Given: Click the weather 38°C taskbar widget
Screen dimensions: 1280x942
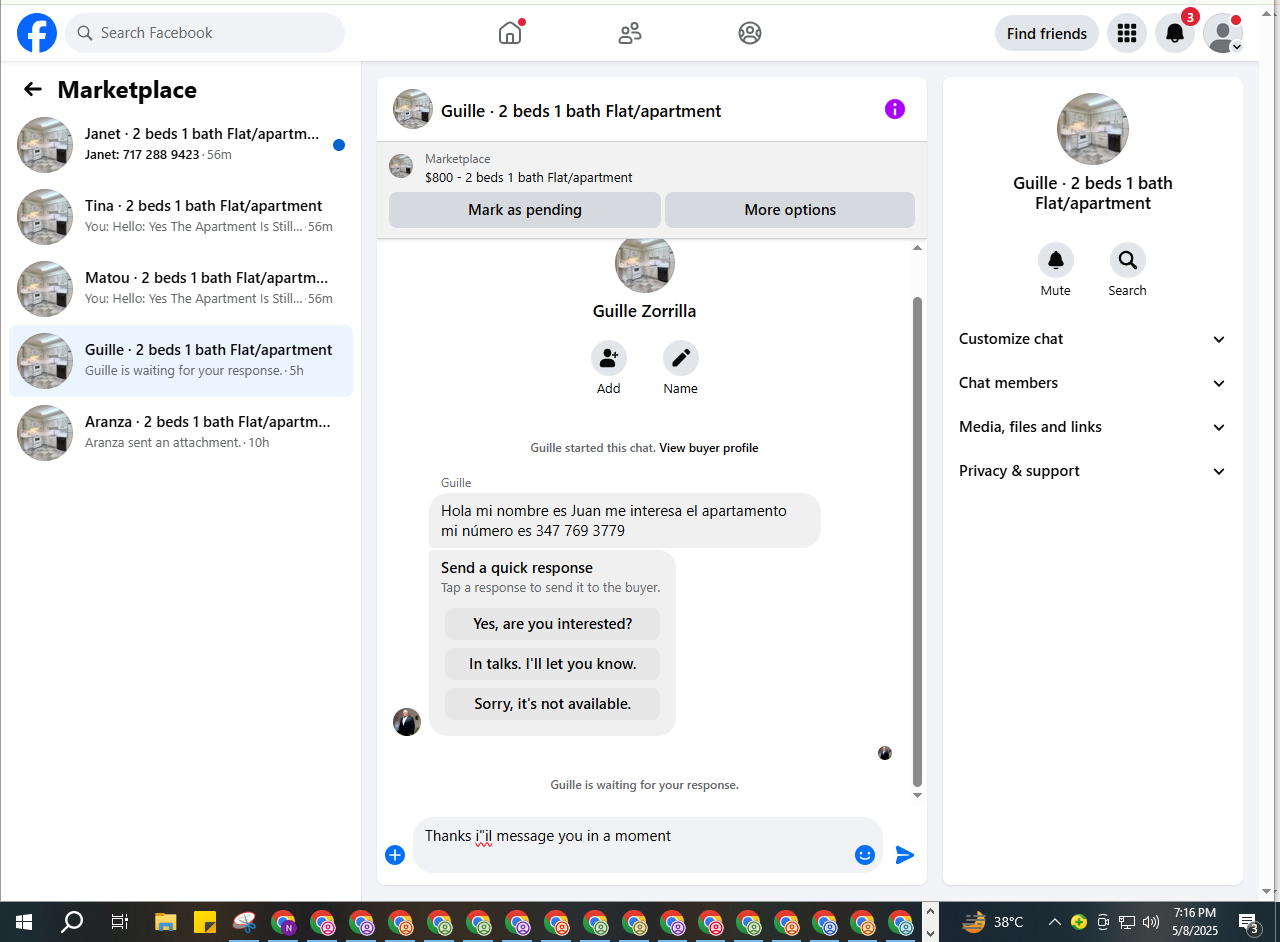Looking at the screenshot, I should 993,922.
